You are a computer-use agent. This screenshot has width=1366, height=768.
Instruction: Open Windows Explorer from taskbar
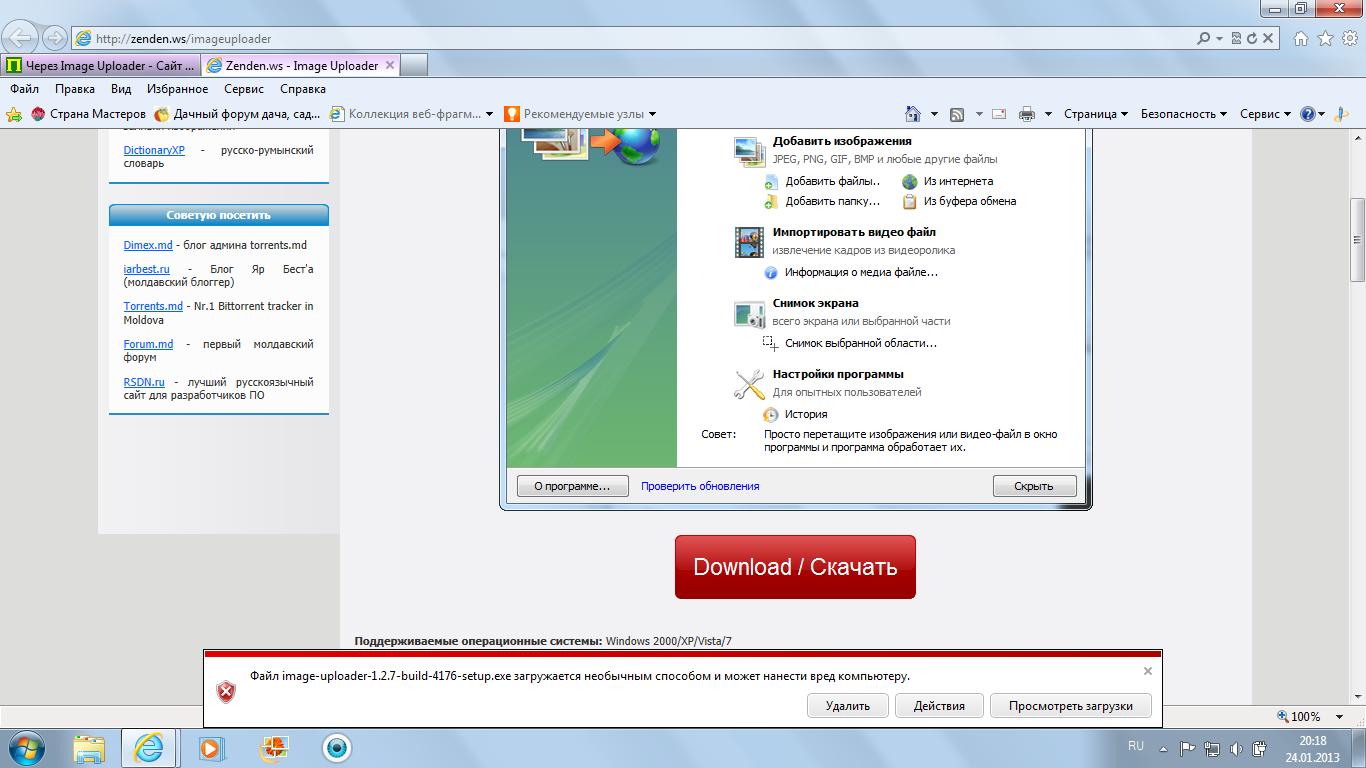tap(89, 748)
